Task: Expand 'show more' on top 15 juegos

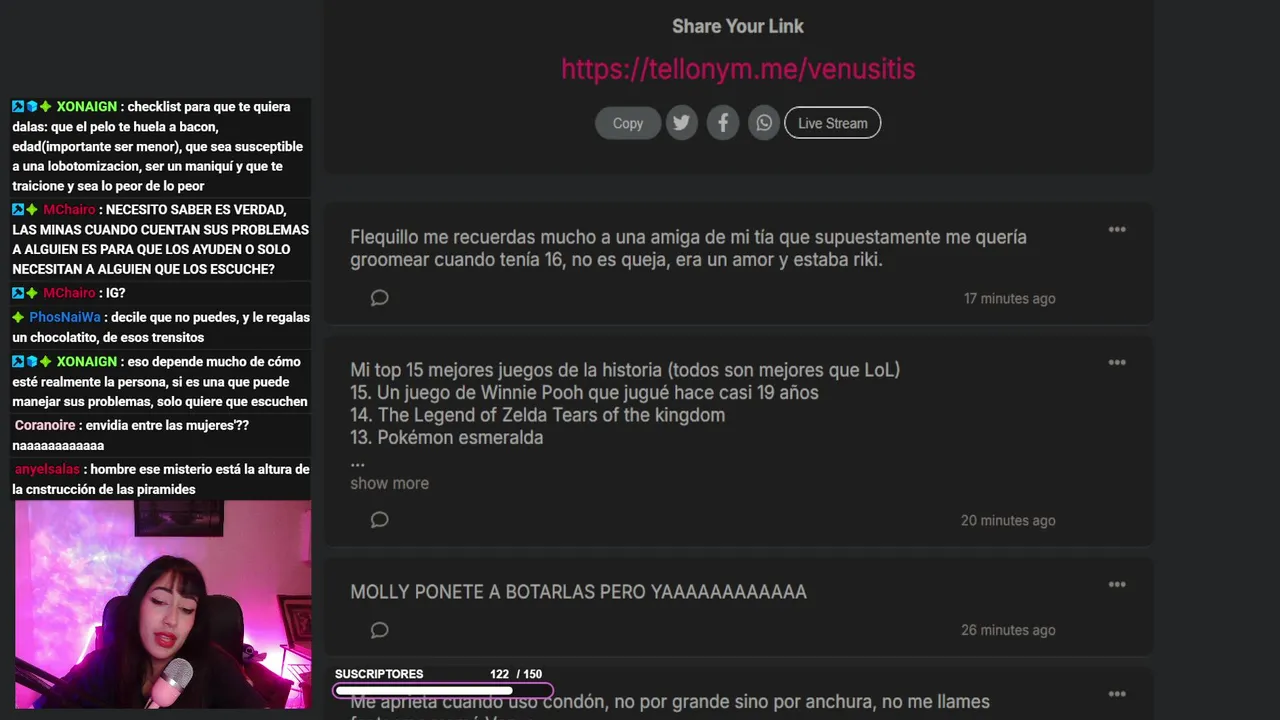Action: [389, 483]
